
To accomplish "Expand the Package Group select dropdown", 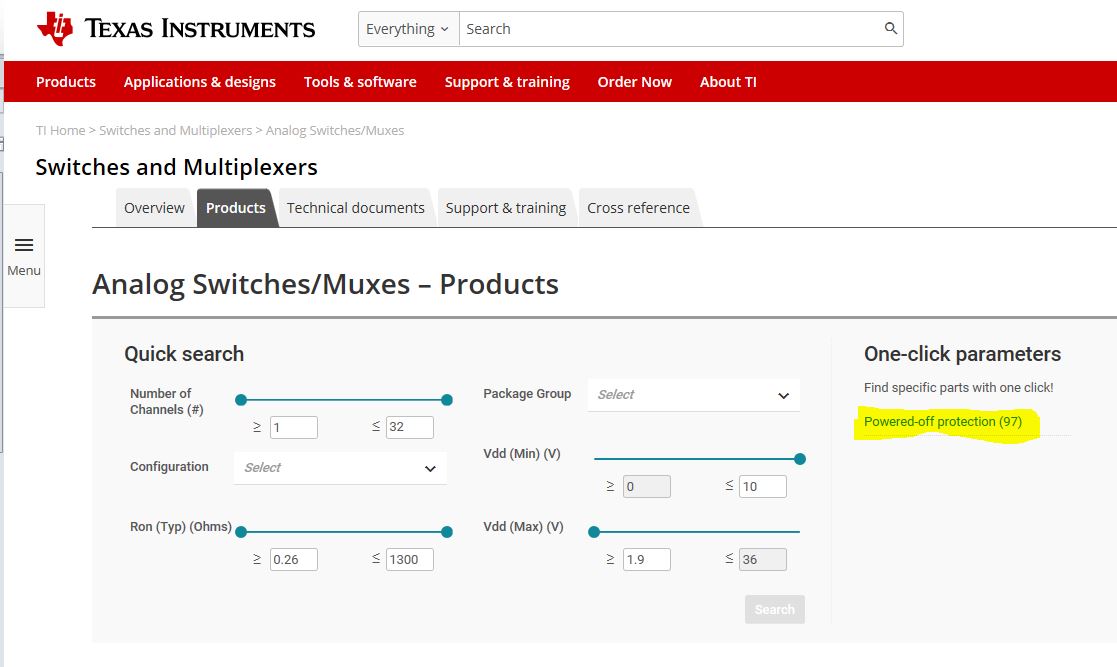I will click(693, 395).
